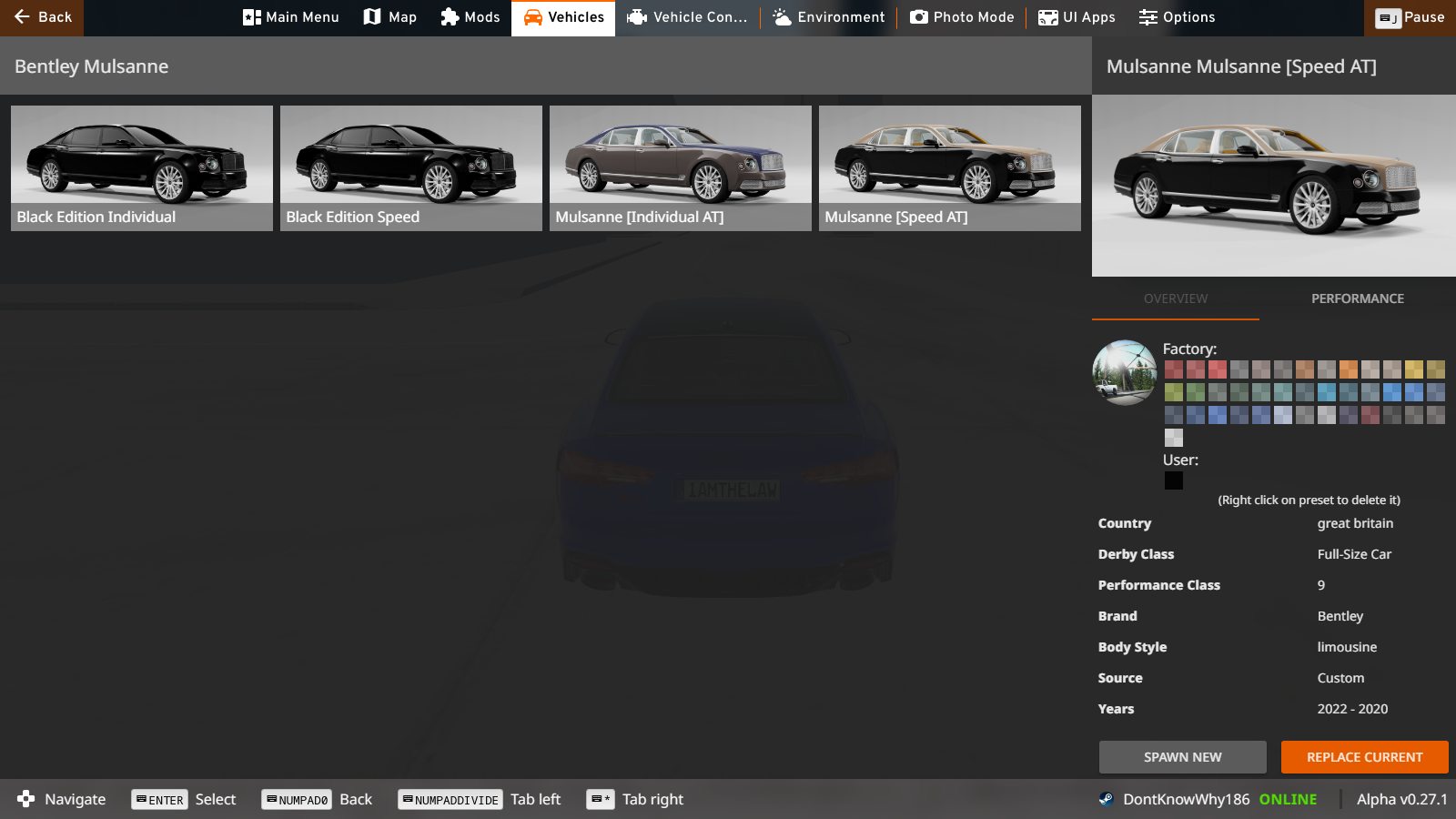Click the large Mulsanne preview image
The height and width of the screenshot is (819, 1456).
(x=1274, y=186)
